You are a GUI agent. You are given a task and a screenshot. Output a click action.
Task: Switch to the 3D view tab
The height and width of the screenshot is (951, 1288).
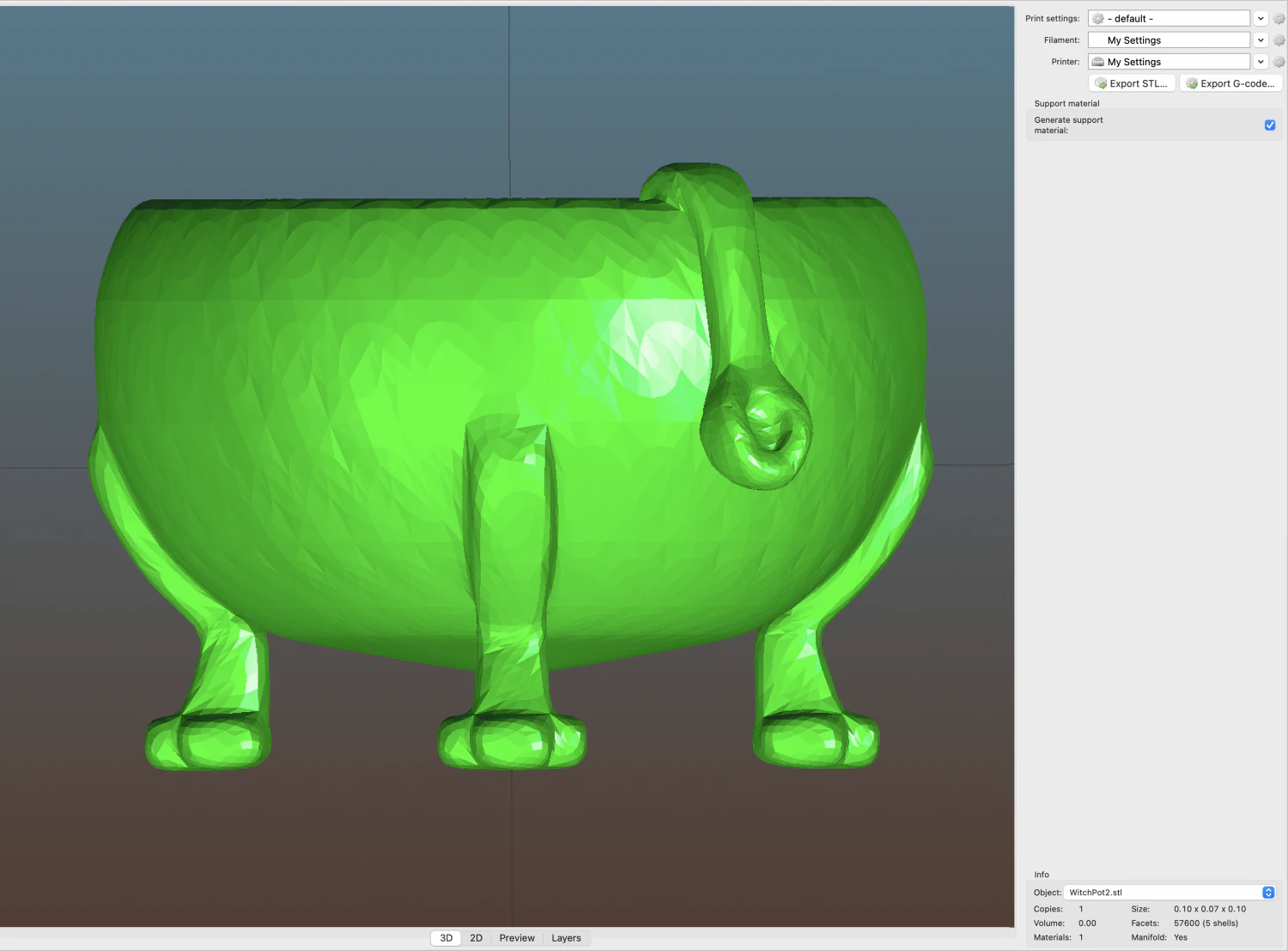(x=447, y=938)
